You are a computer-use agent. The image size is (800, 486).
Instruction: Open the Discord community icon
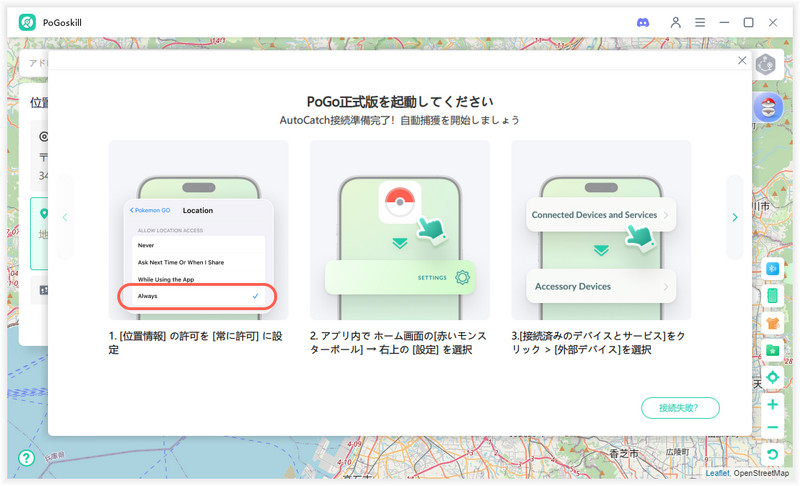pos(643,22)
